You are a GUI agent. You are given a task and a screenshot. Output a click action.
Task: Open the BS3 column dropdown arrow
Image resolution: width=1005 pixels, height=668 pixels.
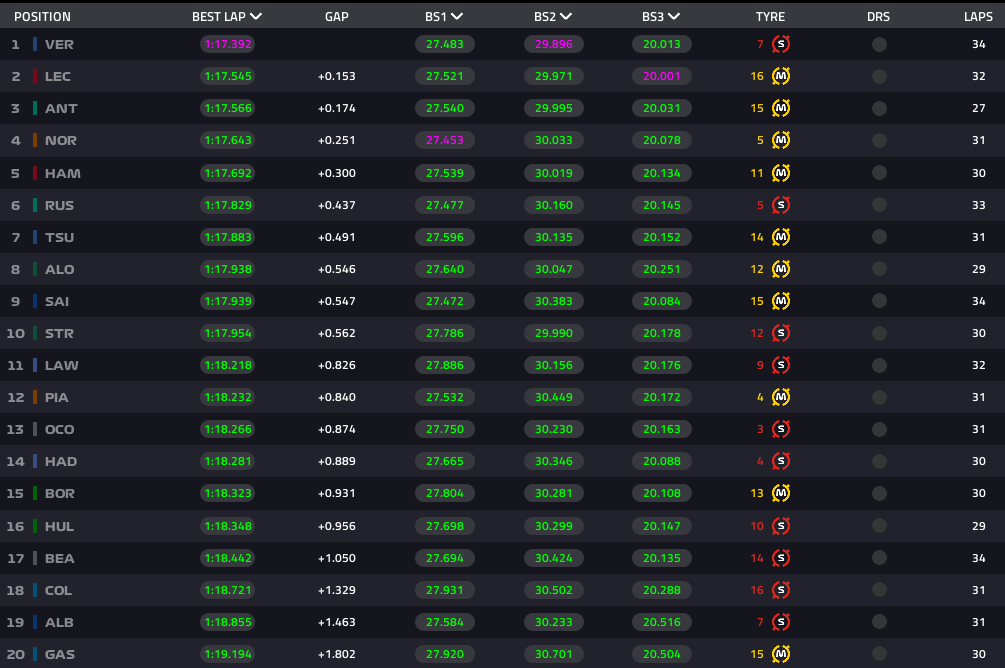[674, 16]
